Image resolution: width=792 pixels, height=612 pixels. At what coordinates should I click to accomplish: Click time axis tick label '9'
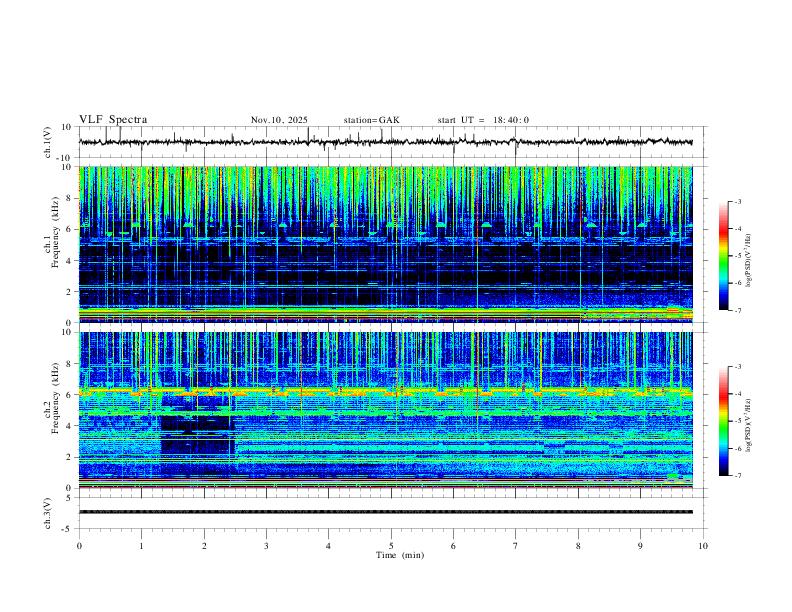tap(640, 546)
